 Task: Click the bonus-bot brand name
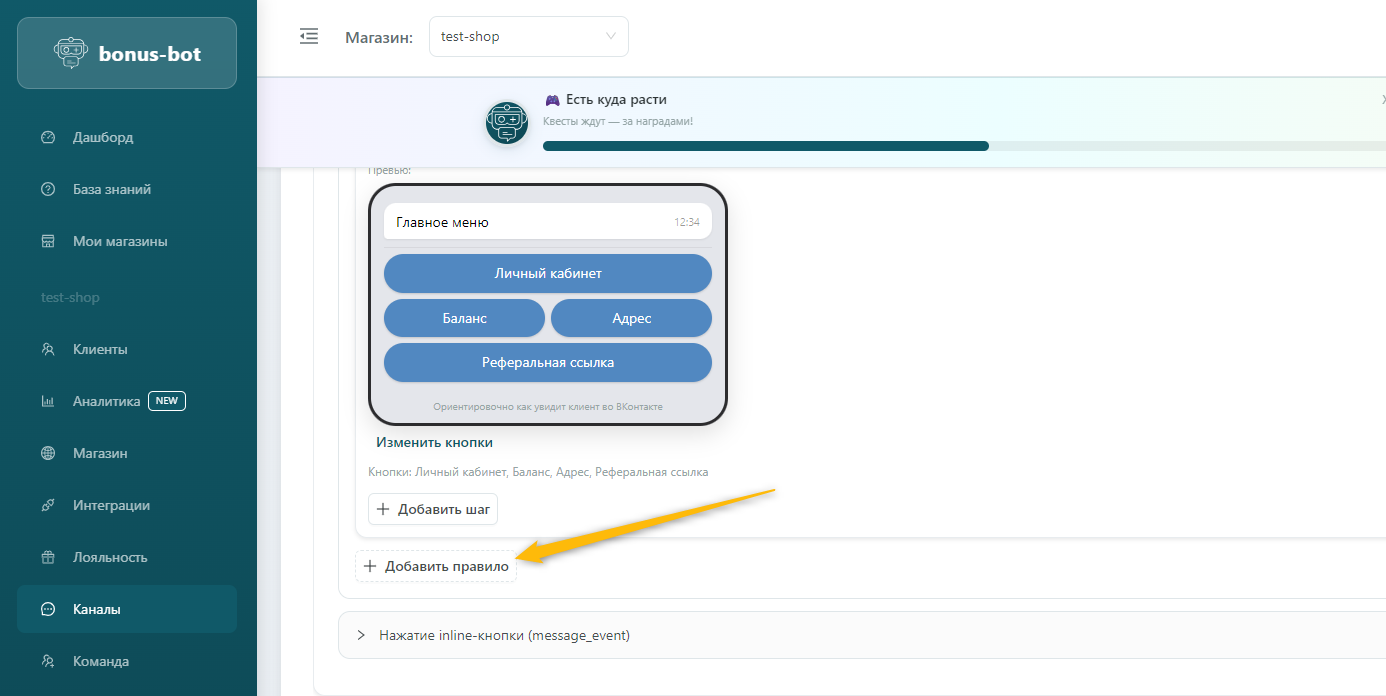pos(150,54)
